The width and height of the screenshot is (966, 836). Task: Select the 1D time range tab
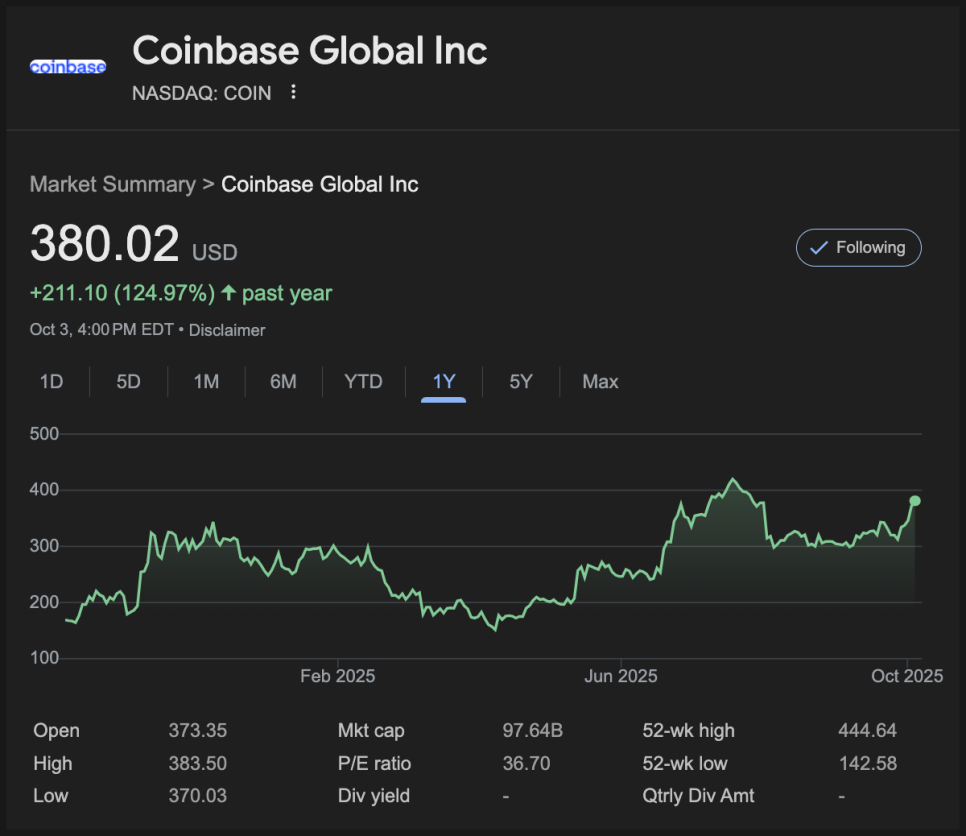(51, 381)
